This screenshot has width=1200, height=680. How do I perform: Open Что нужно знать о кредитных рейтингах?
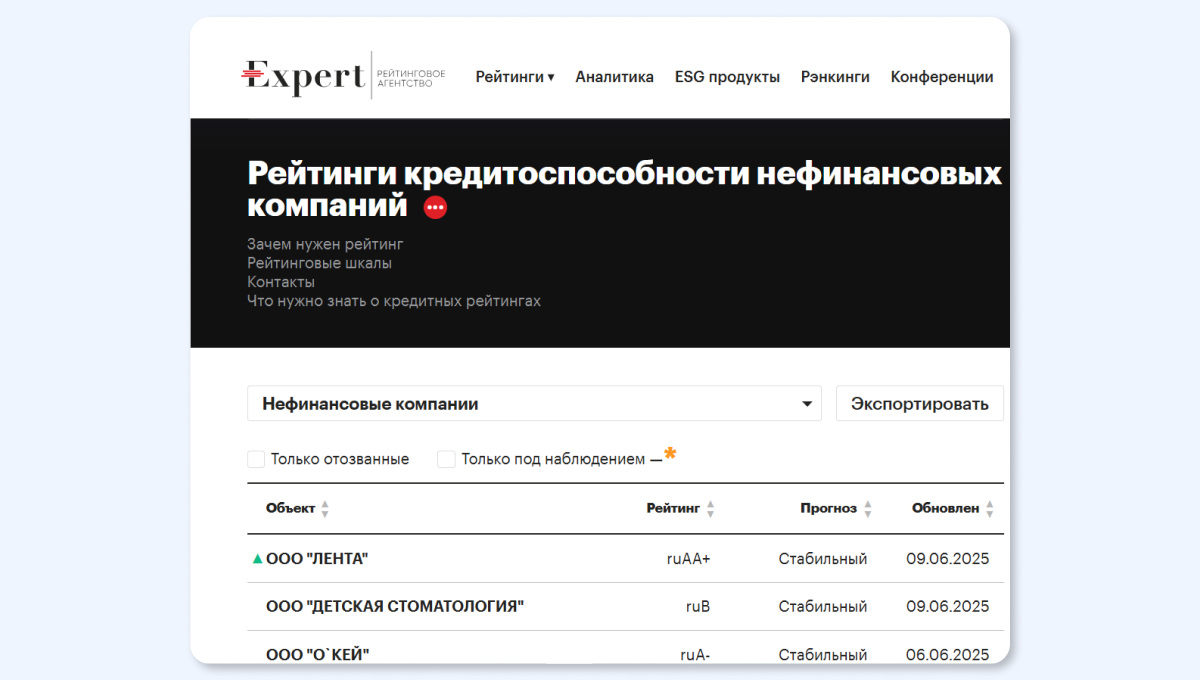tap(394, 301)
